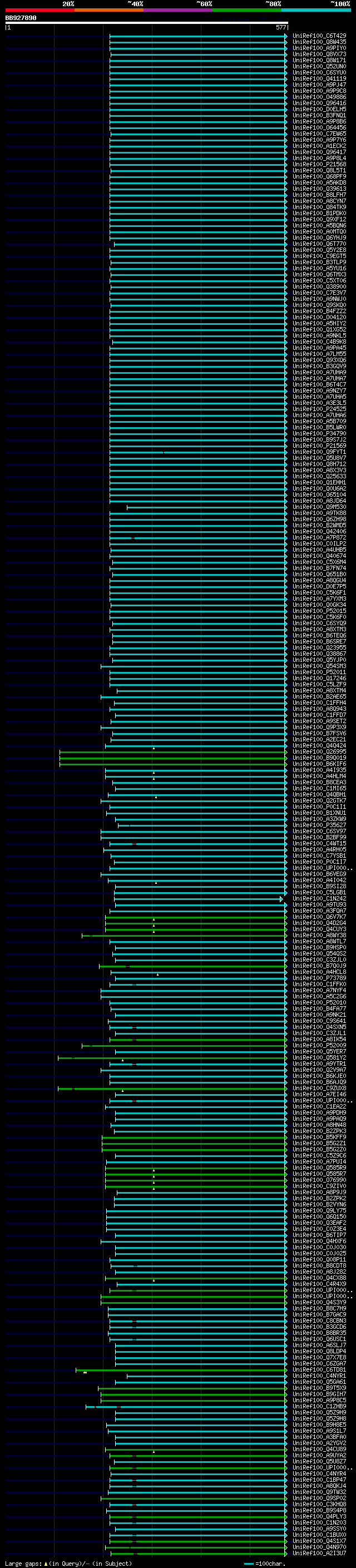The width and height of the screenshot is (356, 1568).
Task: Select the UniRef100_P73789 label
Action: (x=319, y=978)
